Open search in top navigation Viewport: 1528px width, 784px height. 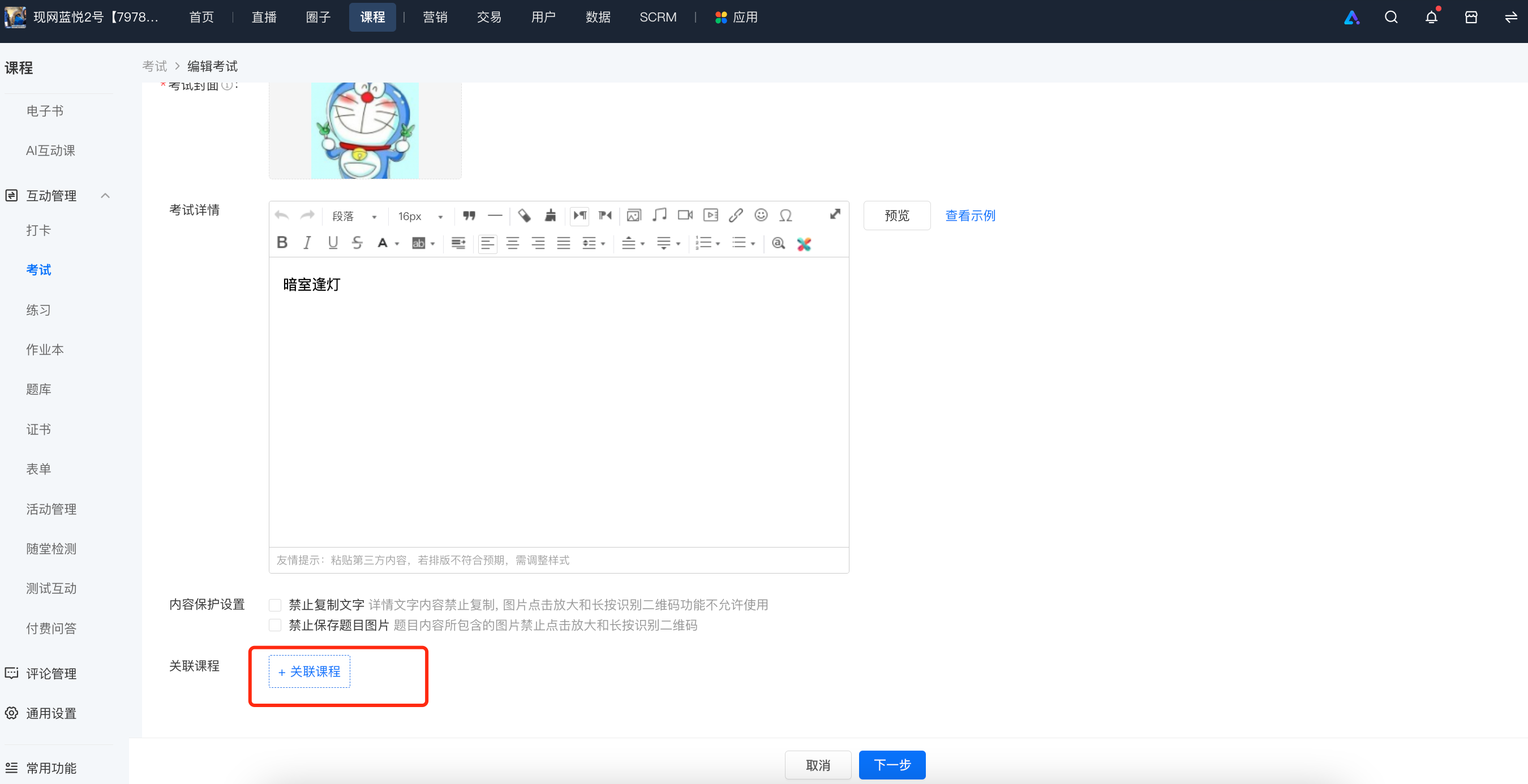point(1391,17)
